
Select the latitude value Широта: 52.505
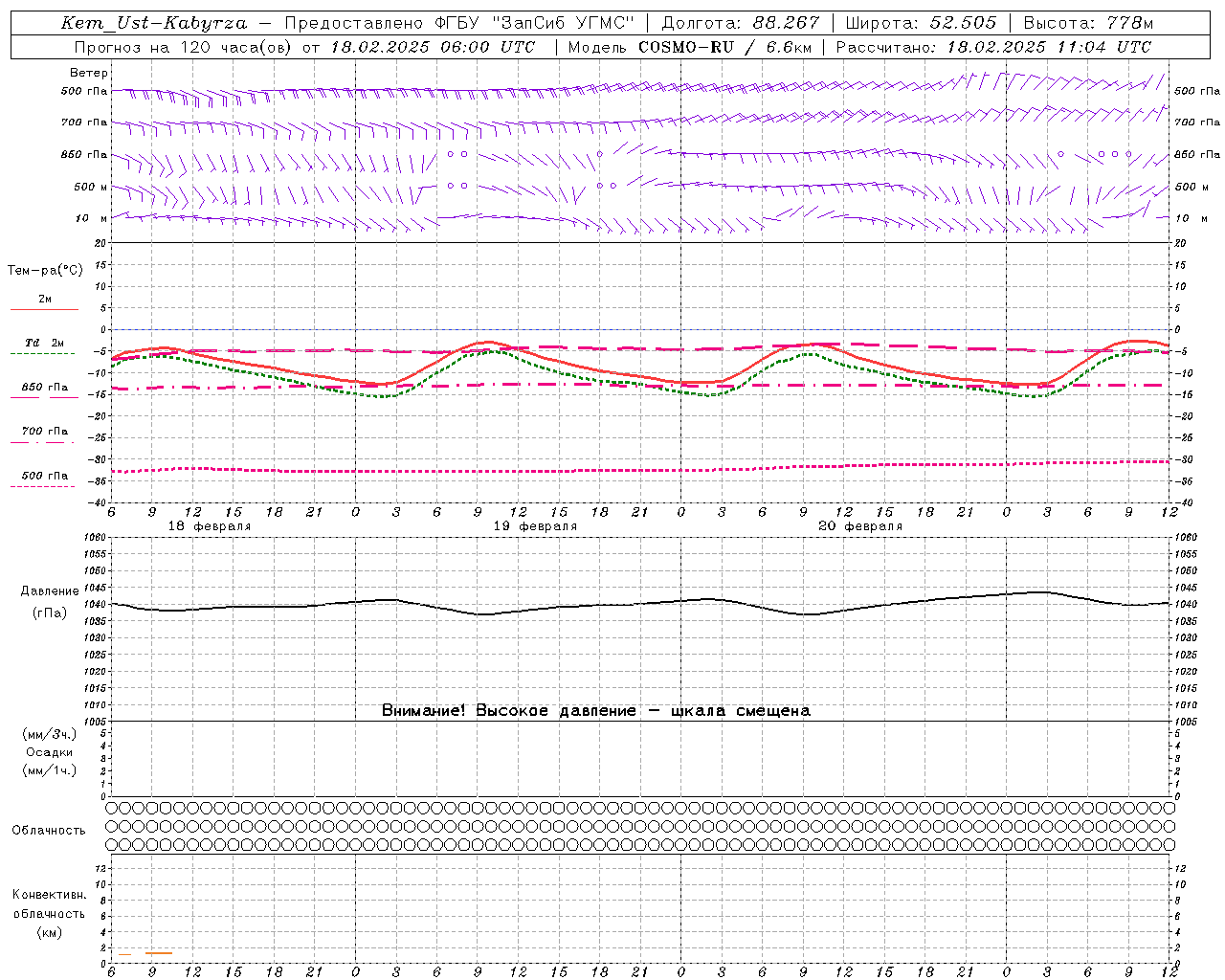tap(921, 23)
